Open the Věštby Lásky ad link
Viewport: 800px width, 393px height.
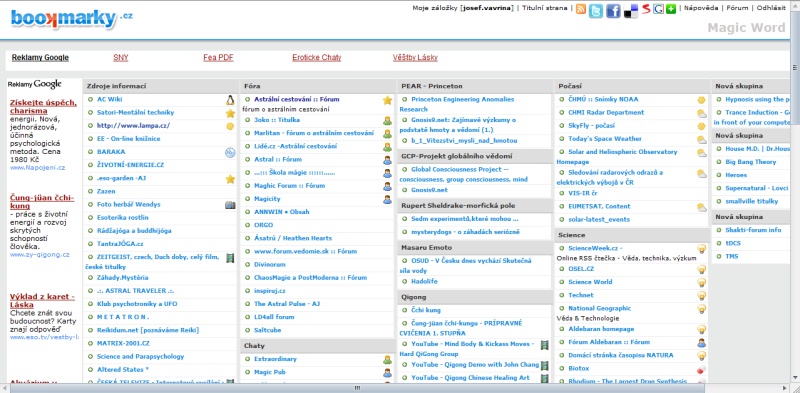(415, 58)
